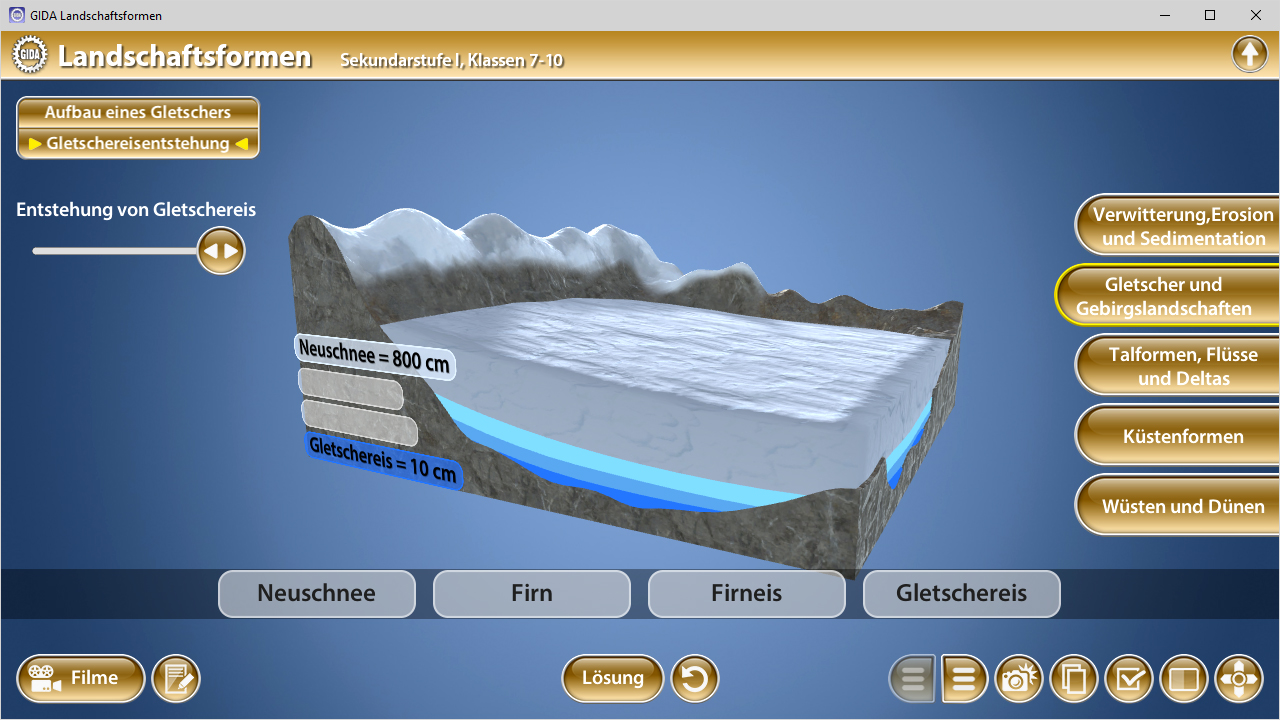Click the lower empty label placeholder
1280x720 pixels.
[x=360, y=422]
